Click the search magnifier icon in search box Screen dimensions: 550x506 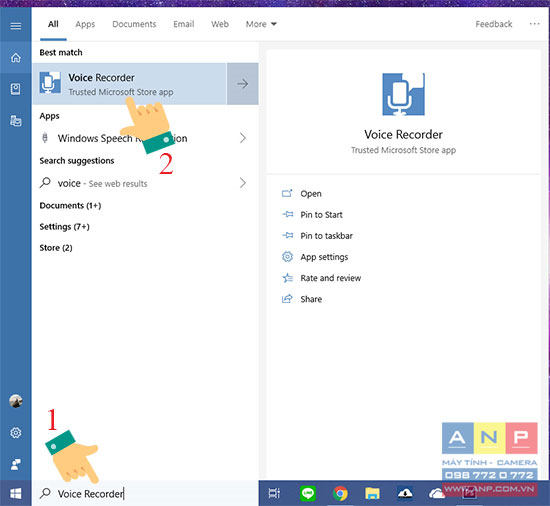click(x=45, y=493)
